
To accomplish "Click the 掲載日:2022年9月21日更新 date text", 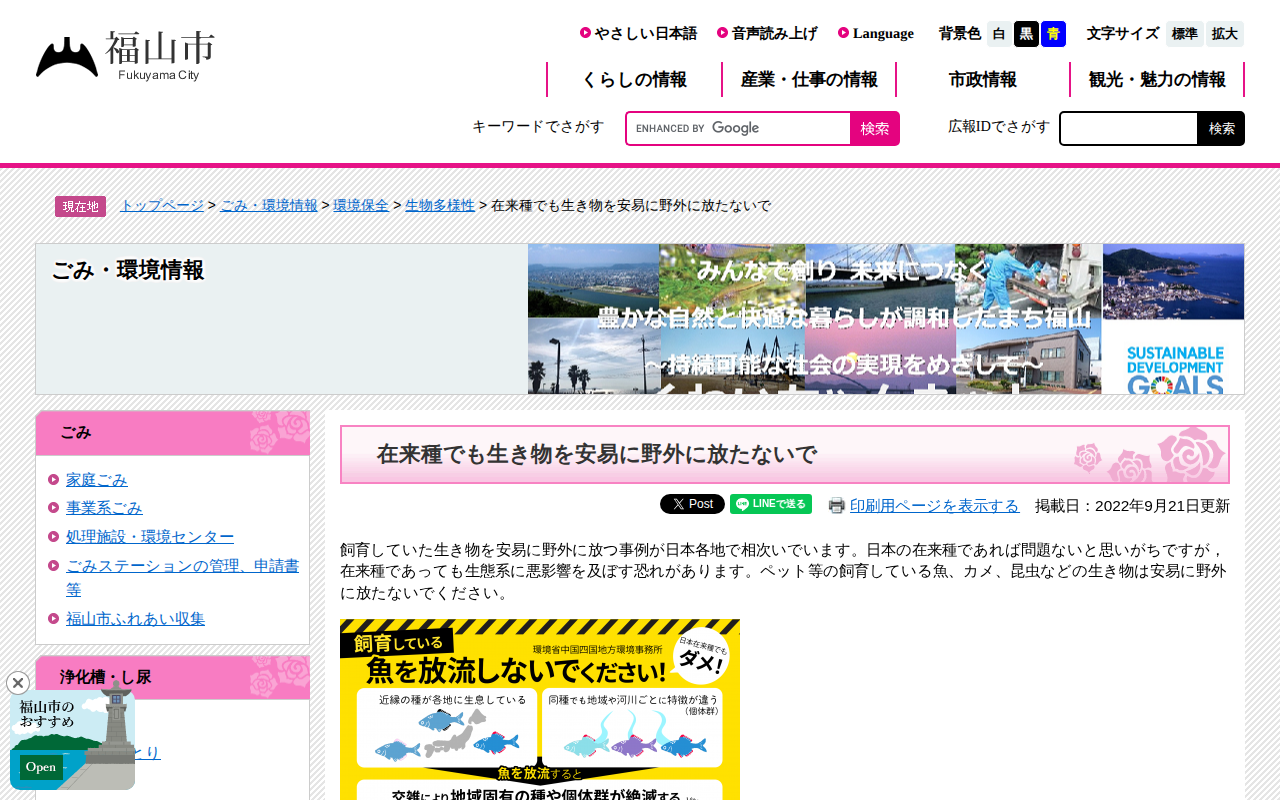I will [x=1132, y=506].
